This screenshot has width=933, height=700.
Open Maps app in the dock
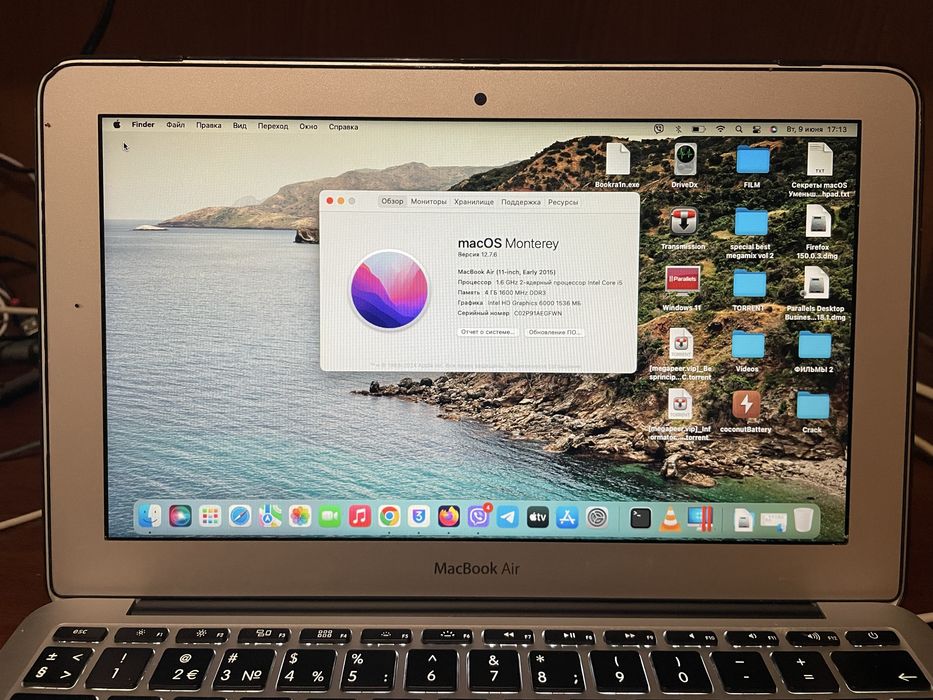[x=270, y=516]
